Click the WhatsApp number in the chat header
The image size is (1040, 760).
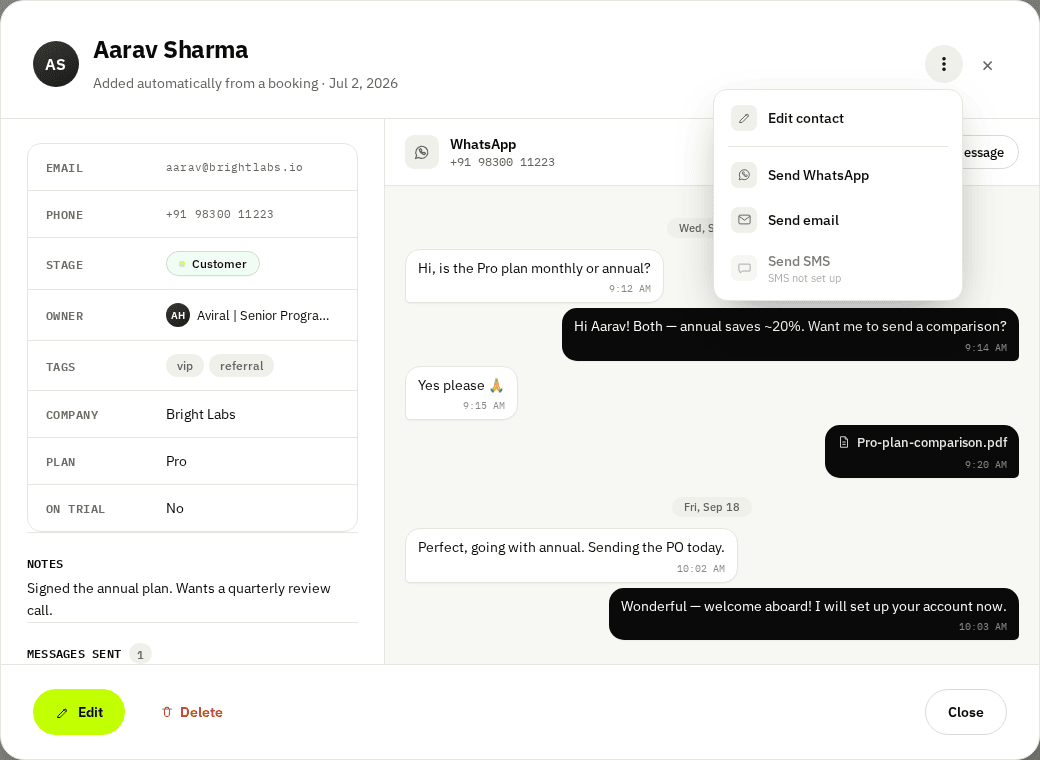pyautogui.click(x=502, y=162)
